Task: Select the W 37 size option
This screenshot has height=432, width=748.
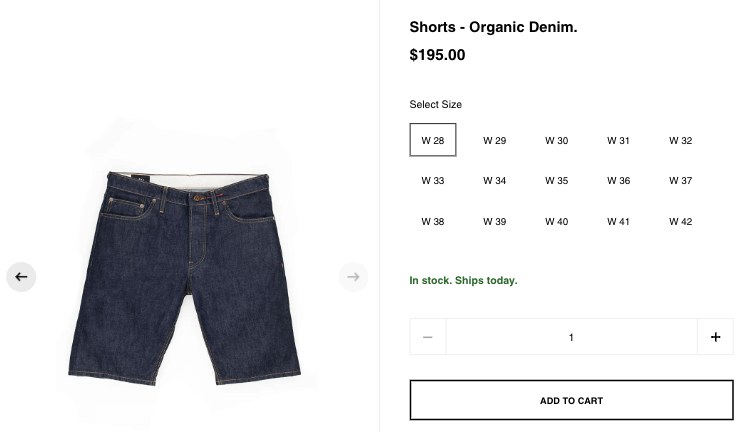Action: [x=681, y=181]
